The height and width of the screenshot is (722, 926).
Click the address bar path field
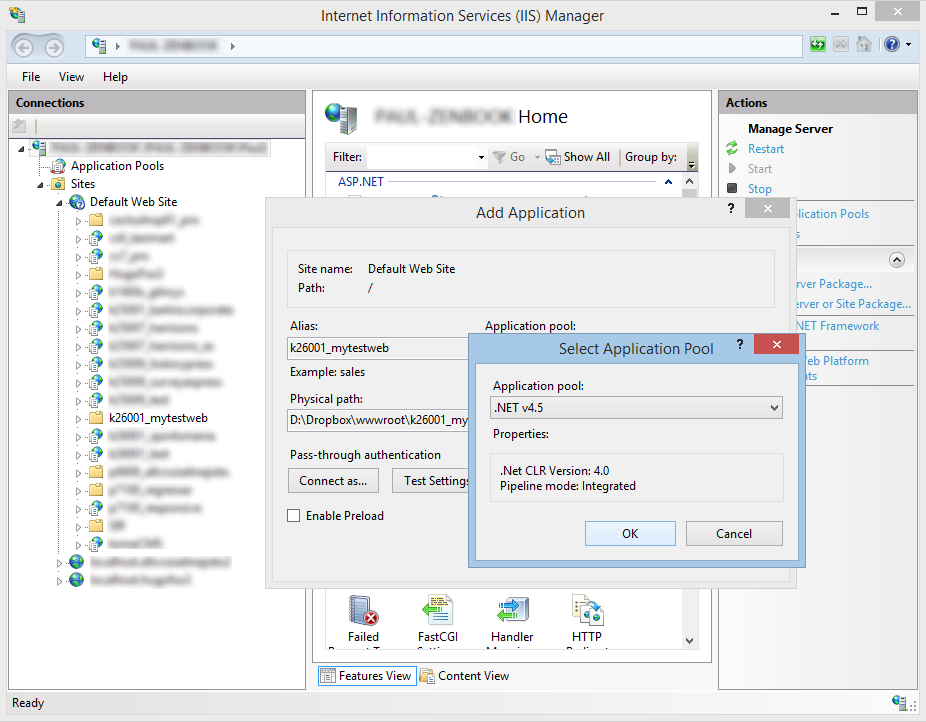point(444,46)
